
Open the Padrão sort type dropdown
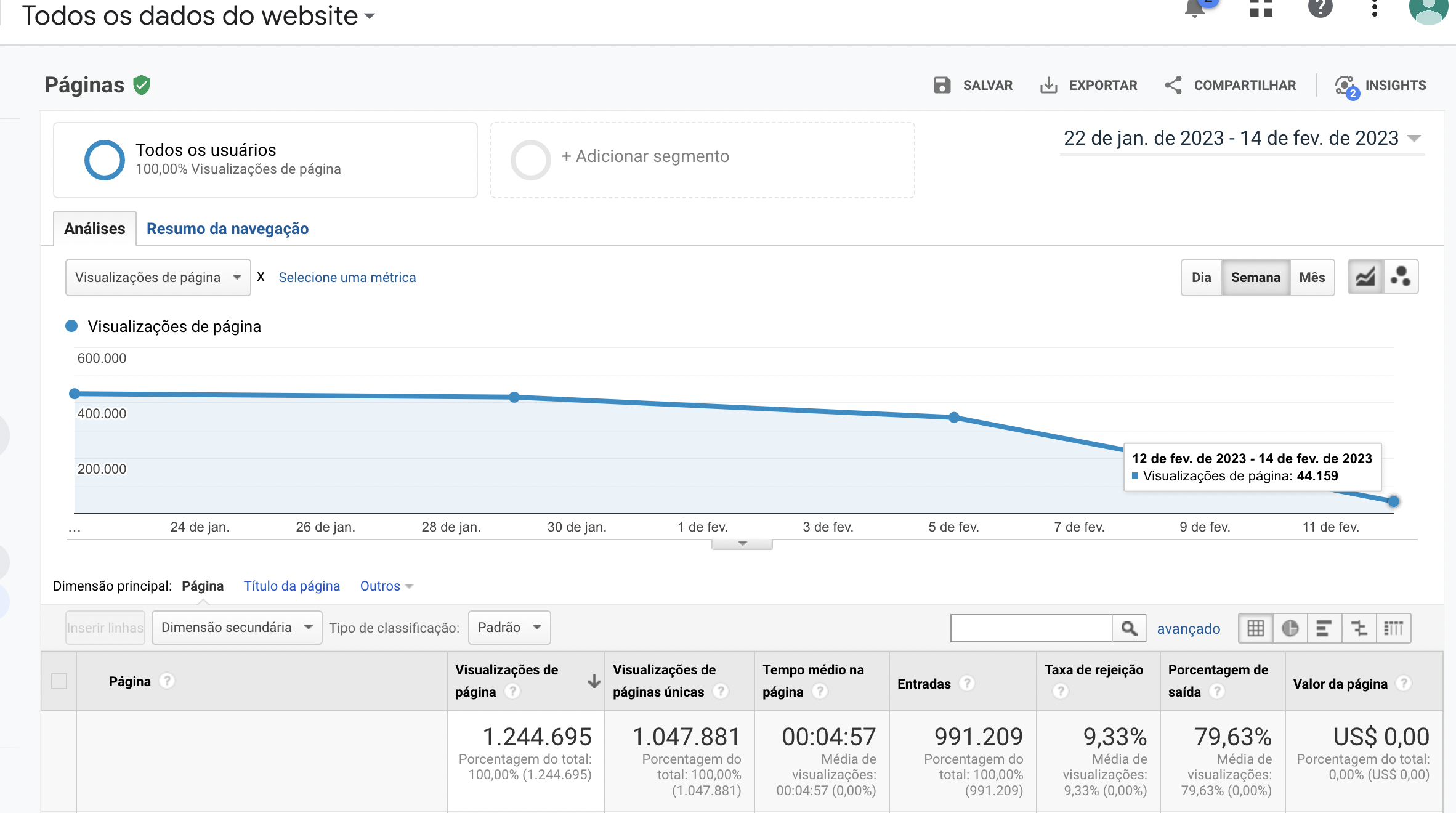[509, 628]
